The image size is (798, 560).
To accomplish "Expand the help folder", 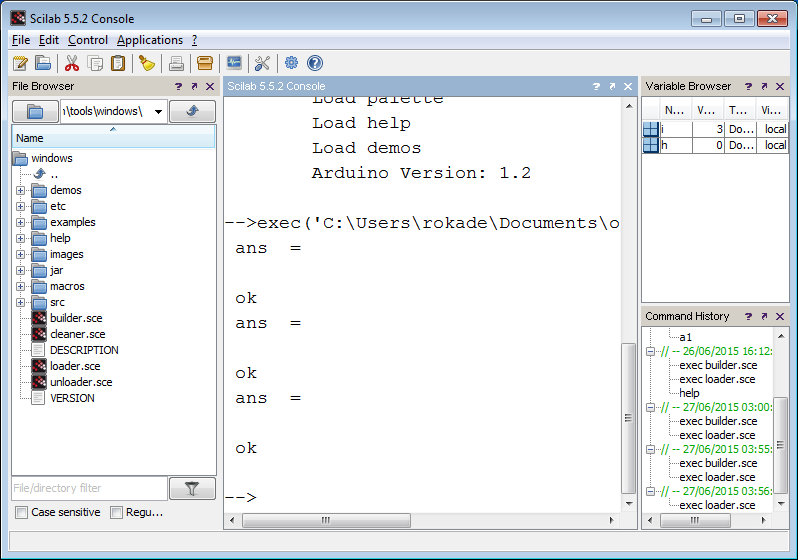I will click(20, 238).
